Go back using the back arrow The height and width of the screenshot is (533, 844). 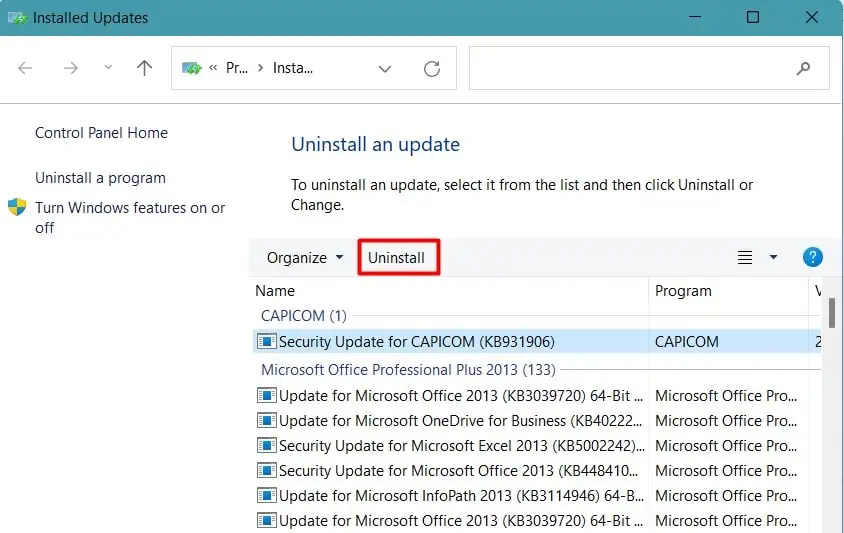pyautogui.click(x=25, y=68)
